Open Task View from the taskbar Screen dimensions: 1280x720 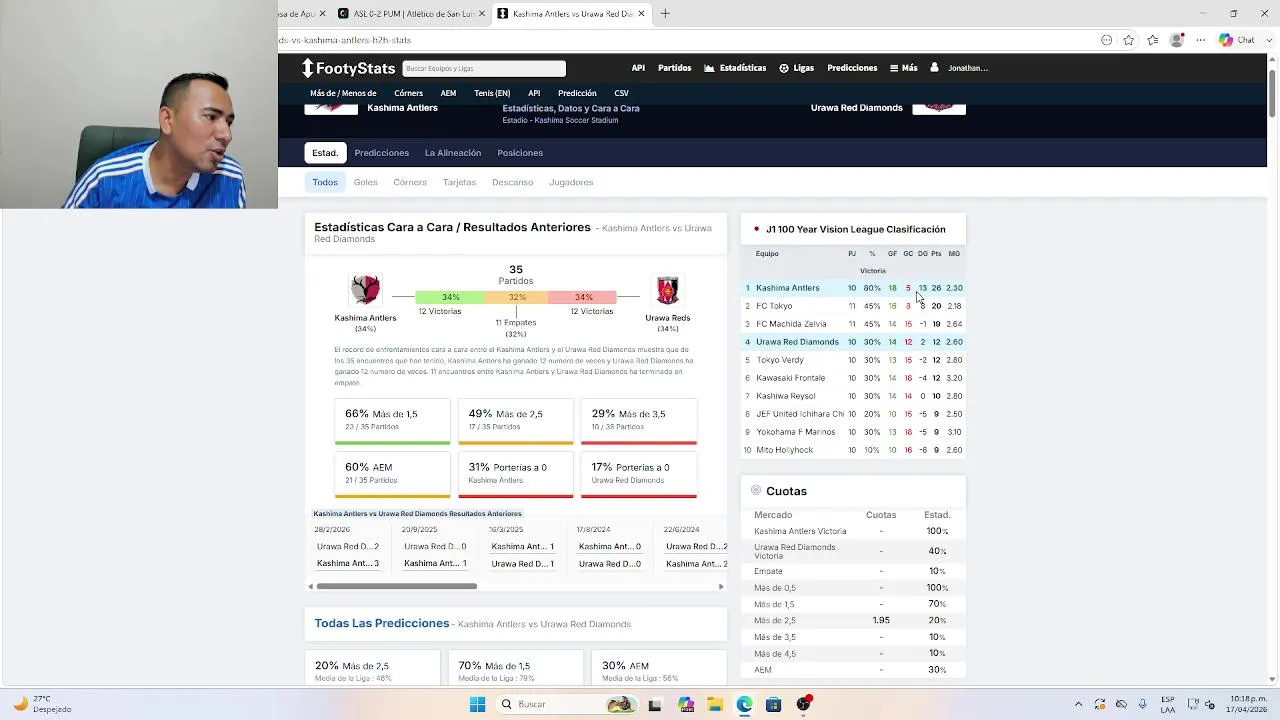(655, 704)
